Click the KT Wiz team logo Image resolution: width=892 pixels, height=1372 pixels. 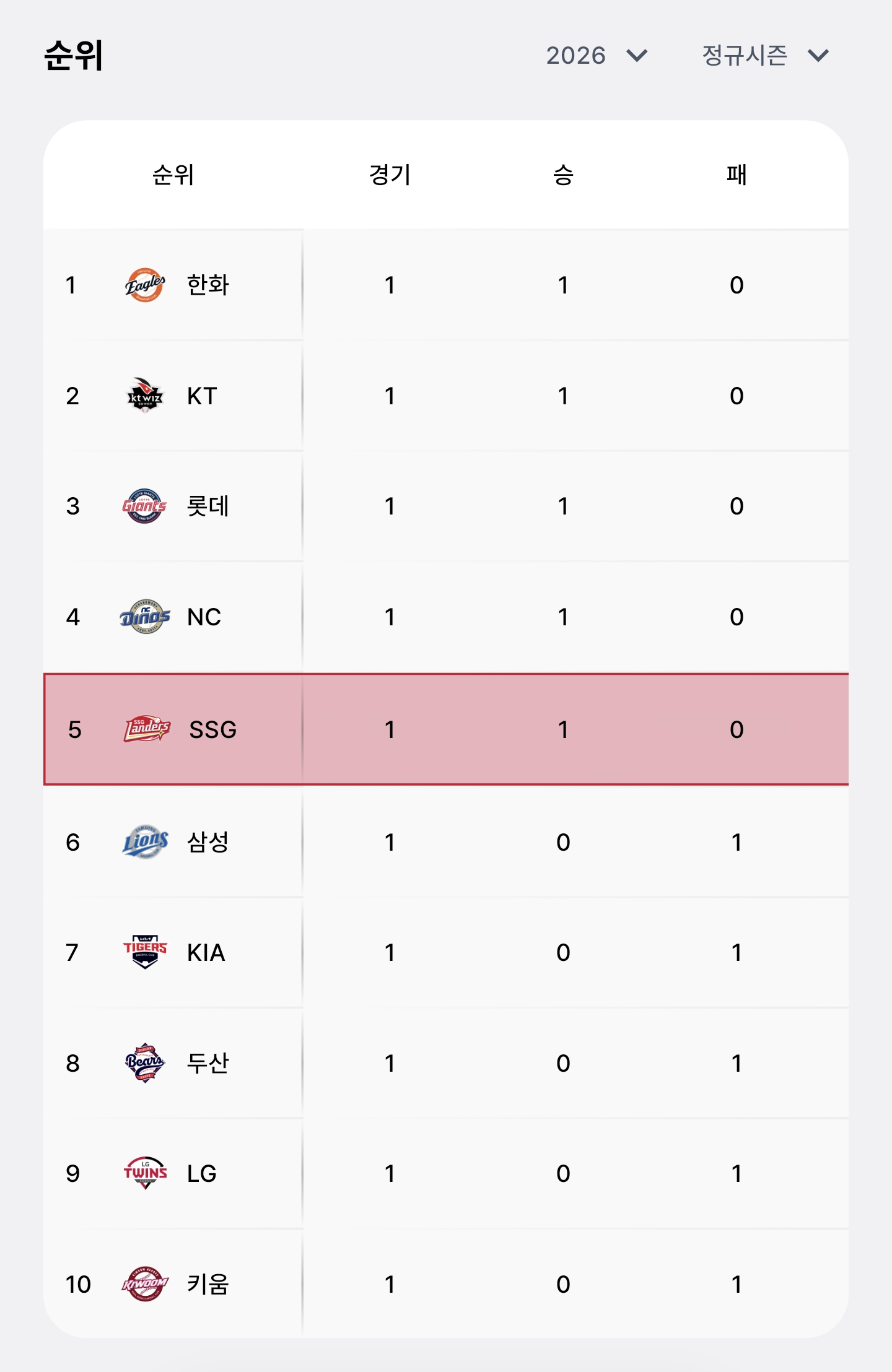145,396
